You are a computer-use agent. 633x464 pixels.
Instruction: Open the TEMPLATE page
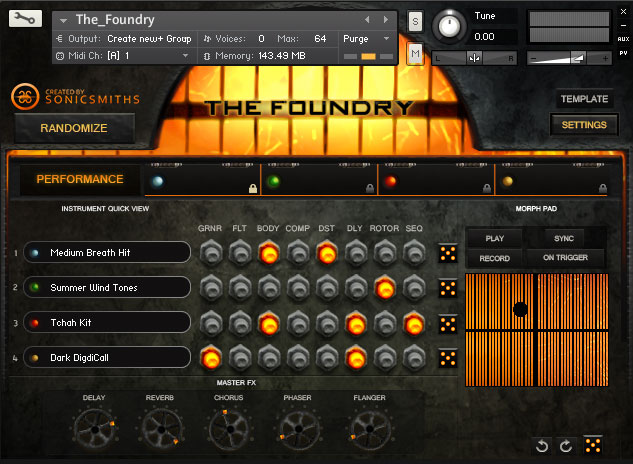coord(584,99)
